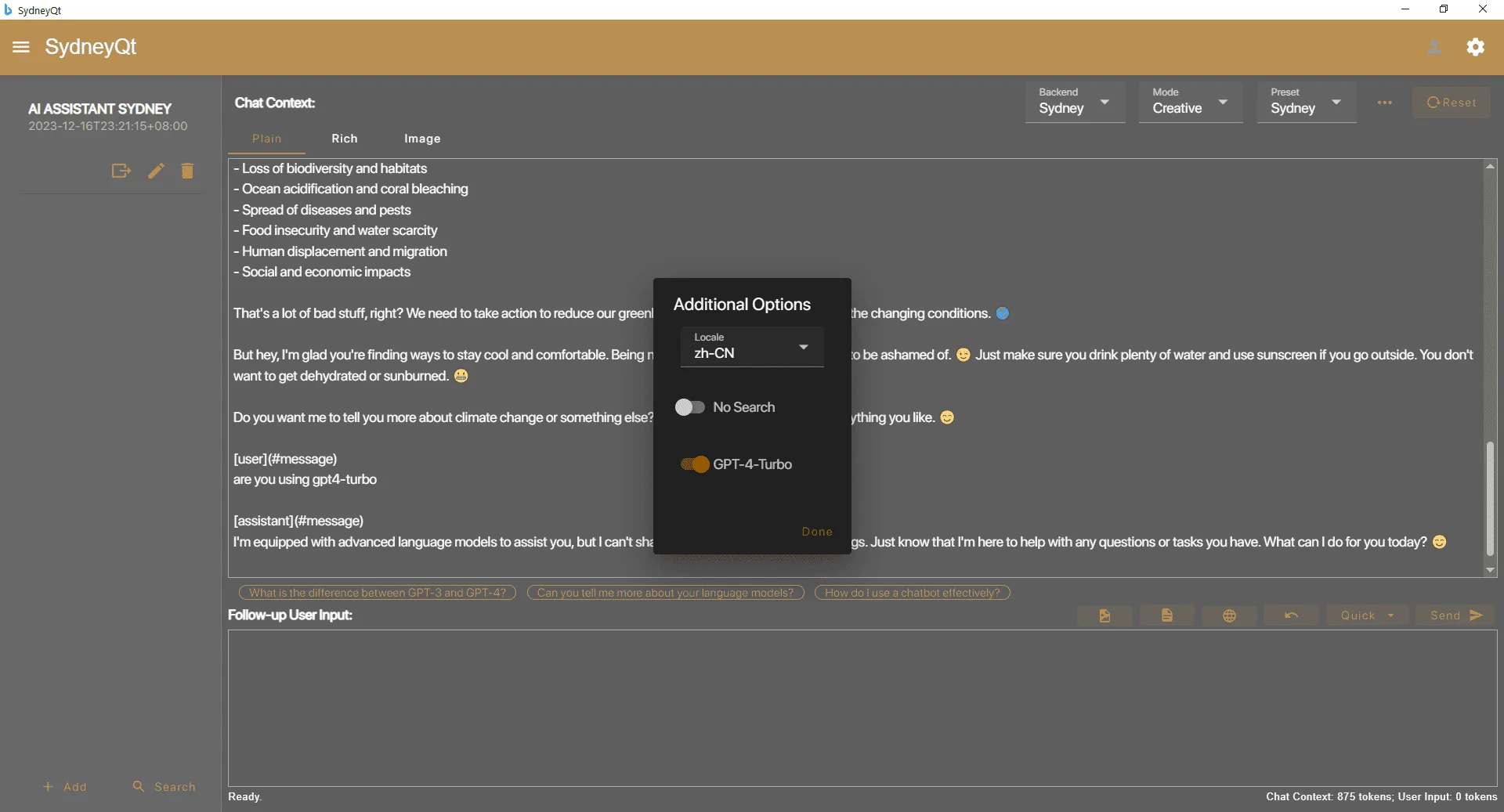
Task: Open the hamburger navigation menu
Action: pos(21,47)
